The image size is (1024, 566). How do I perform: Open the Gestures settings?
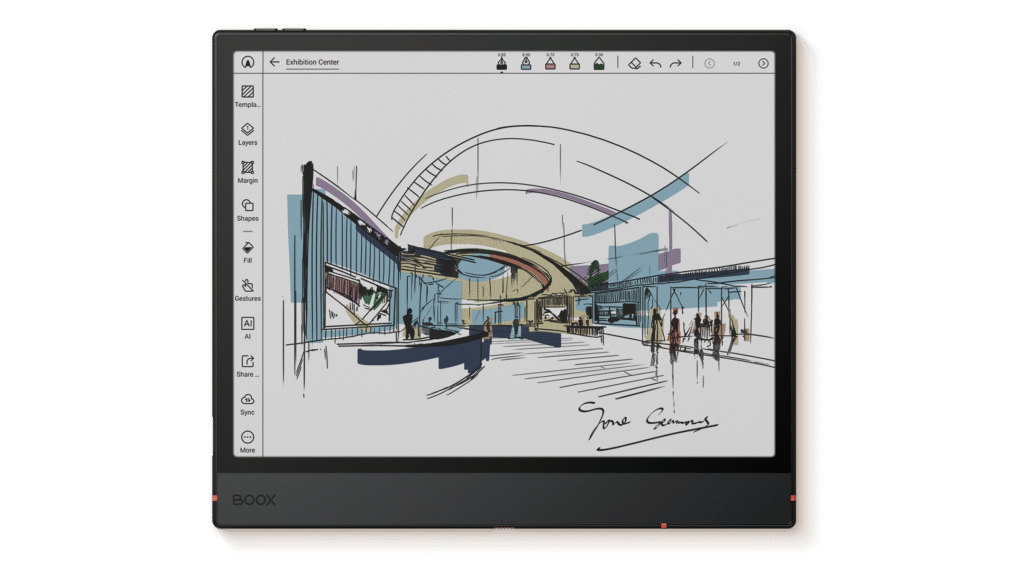click(x=247, y=286)
